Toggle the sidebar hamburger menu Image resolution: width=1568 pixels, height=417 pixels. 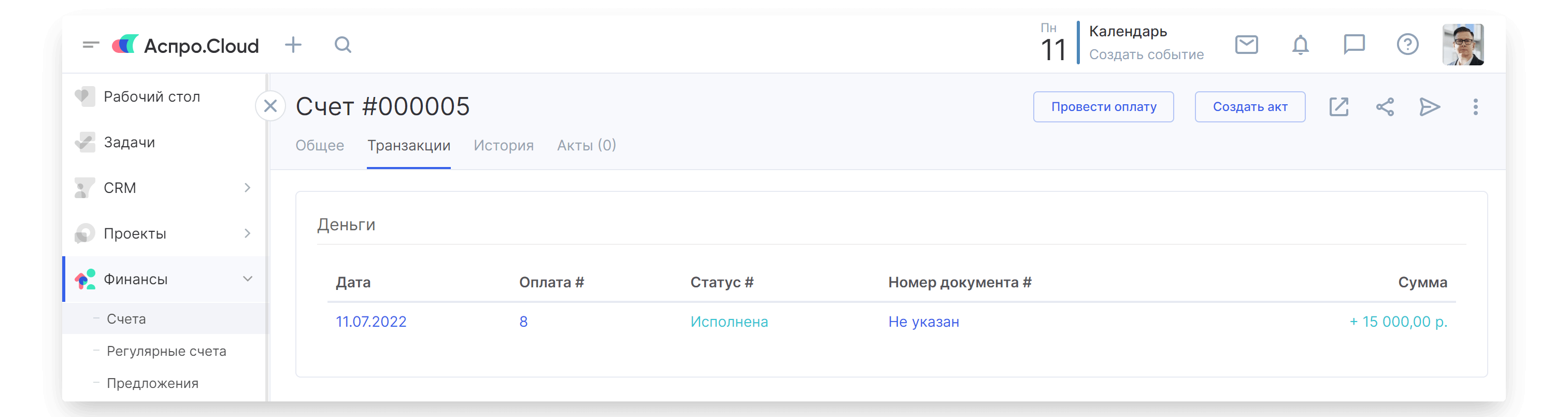tap(91, 45)
